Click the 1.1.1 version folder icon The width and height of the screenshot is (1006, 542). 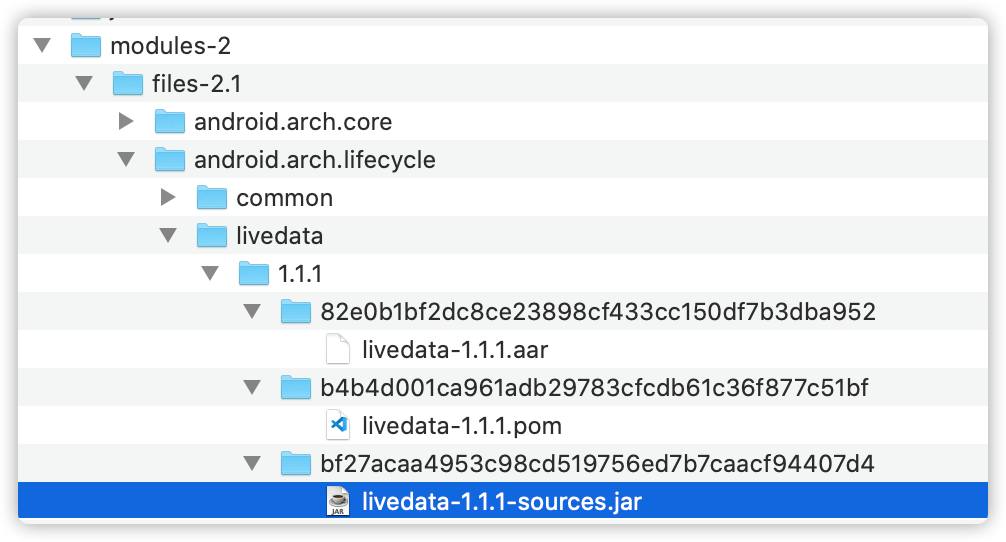coord(255,273)
